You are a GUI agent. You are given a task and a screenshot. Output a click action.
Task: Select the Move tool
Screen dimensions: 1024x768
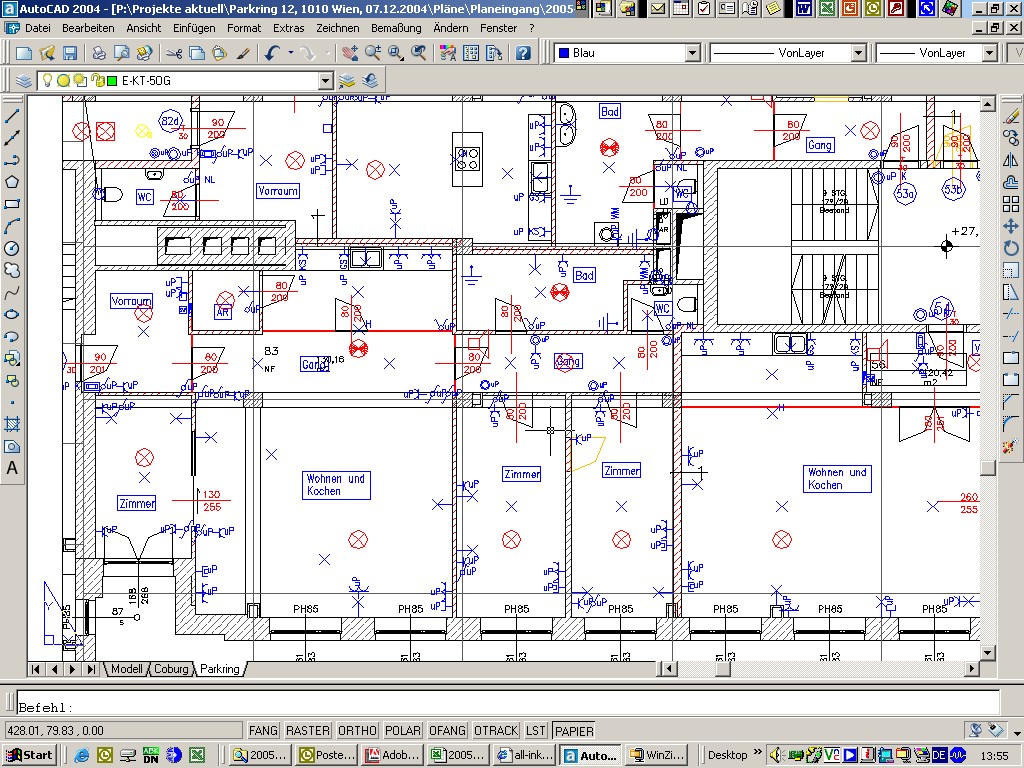[1011, 226]
